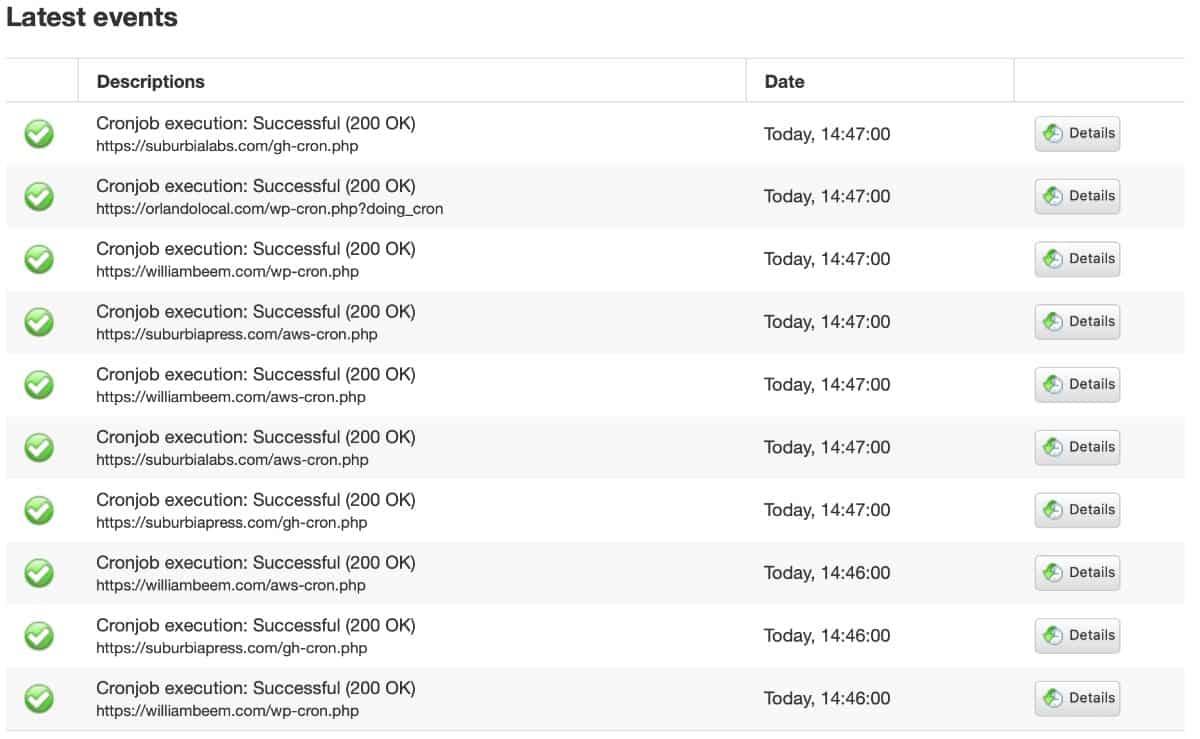Click success checkmark for suburbiapress.com/gh-cron.php at 14:46:00

click(39, 636)
